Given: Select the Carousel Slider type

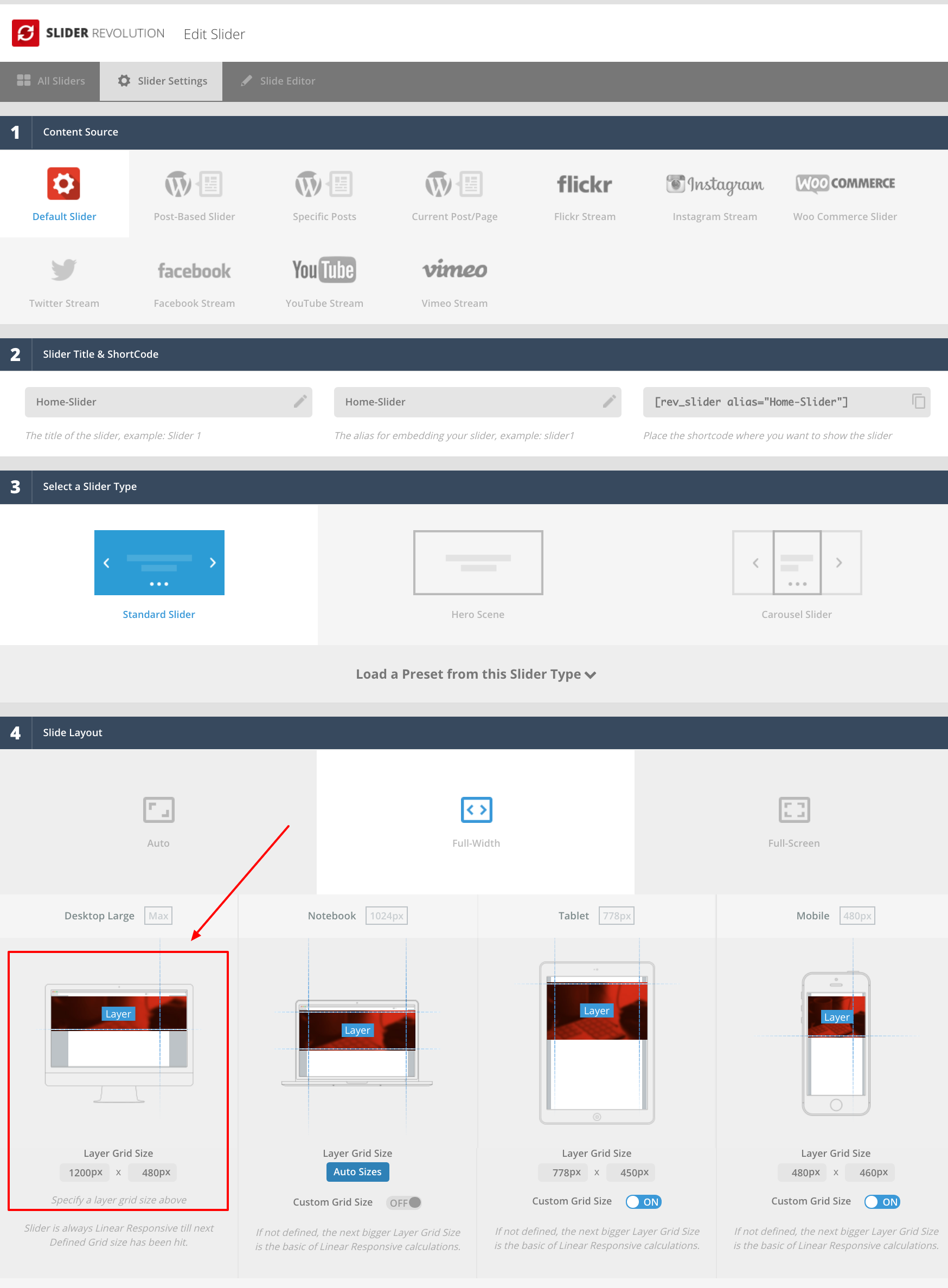Looking at the screenshot, I should click(x=797, y=574).
